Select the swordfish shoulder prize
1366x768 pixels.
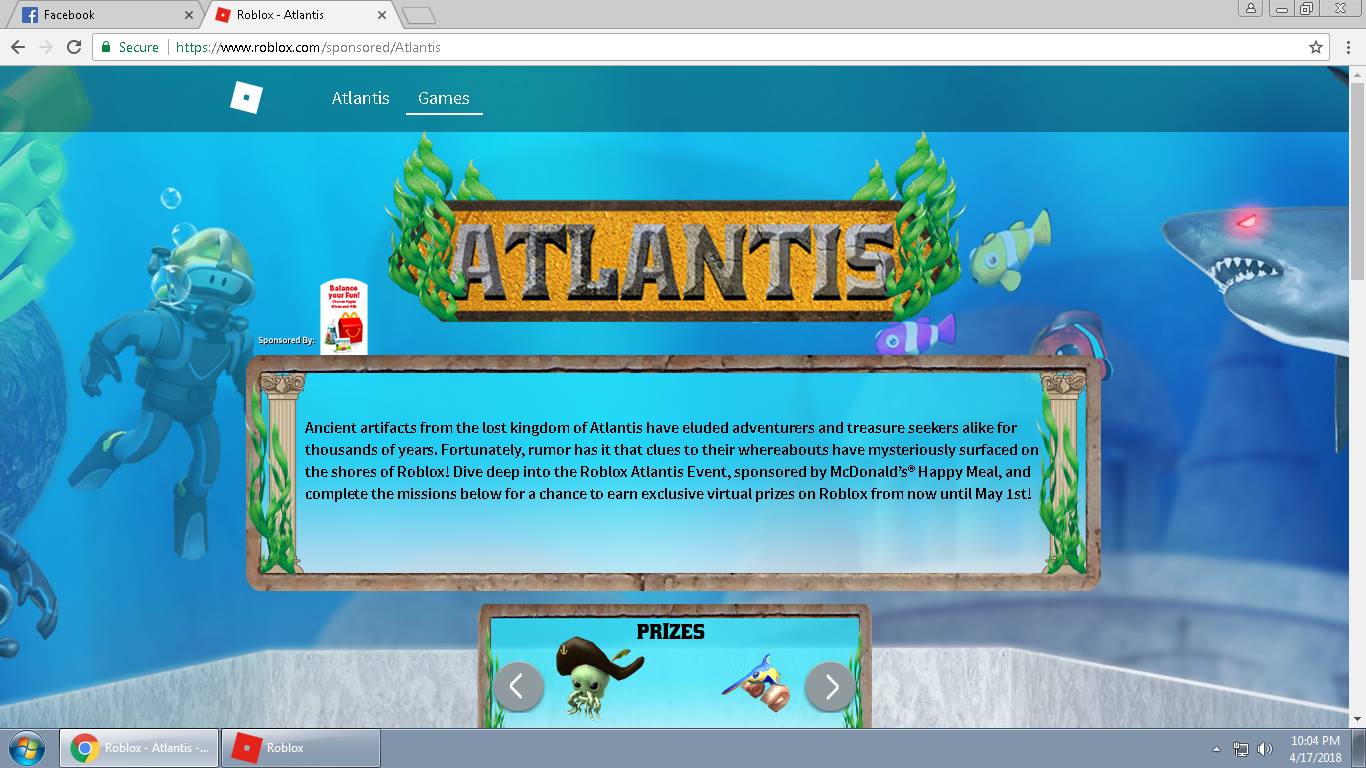coord(758,683)
